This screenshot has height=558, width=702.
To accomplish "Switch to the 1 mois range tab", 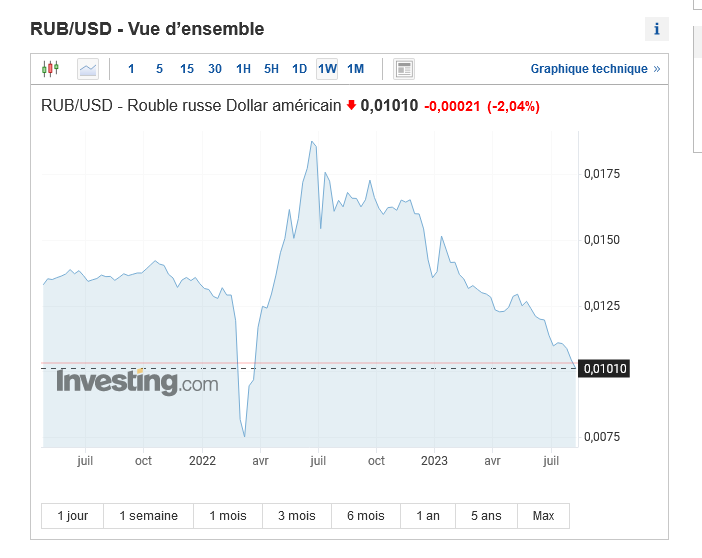I will tap(227, 516).
